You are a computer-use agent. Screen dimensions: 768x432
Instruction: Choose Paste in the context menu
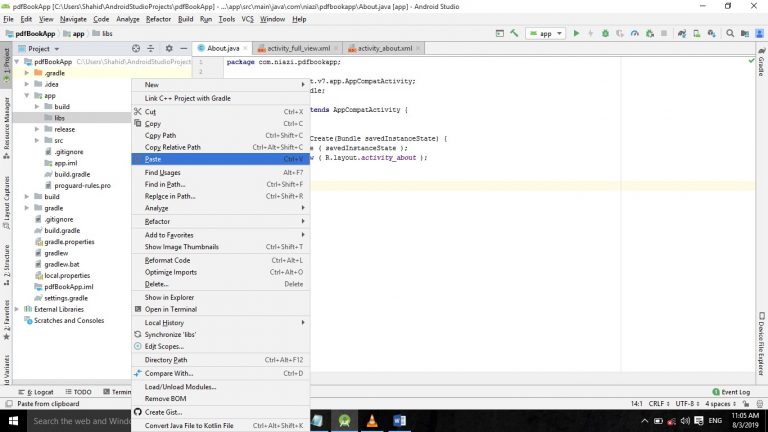(220, 159)
